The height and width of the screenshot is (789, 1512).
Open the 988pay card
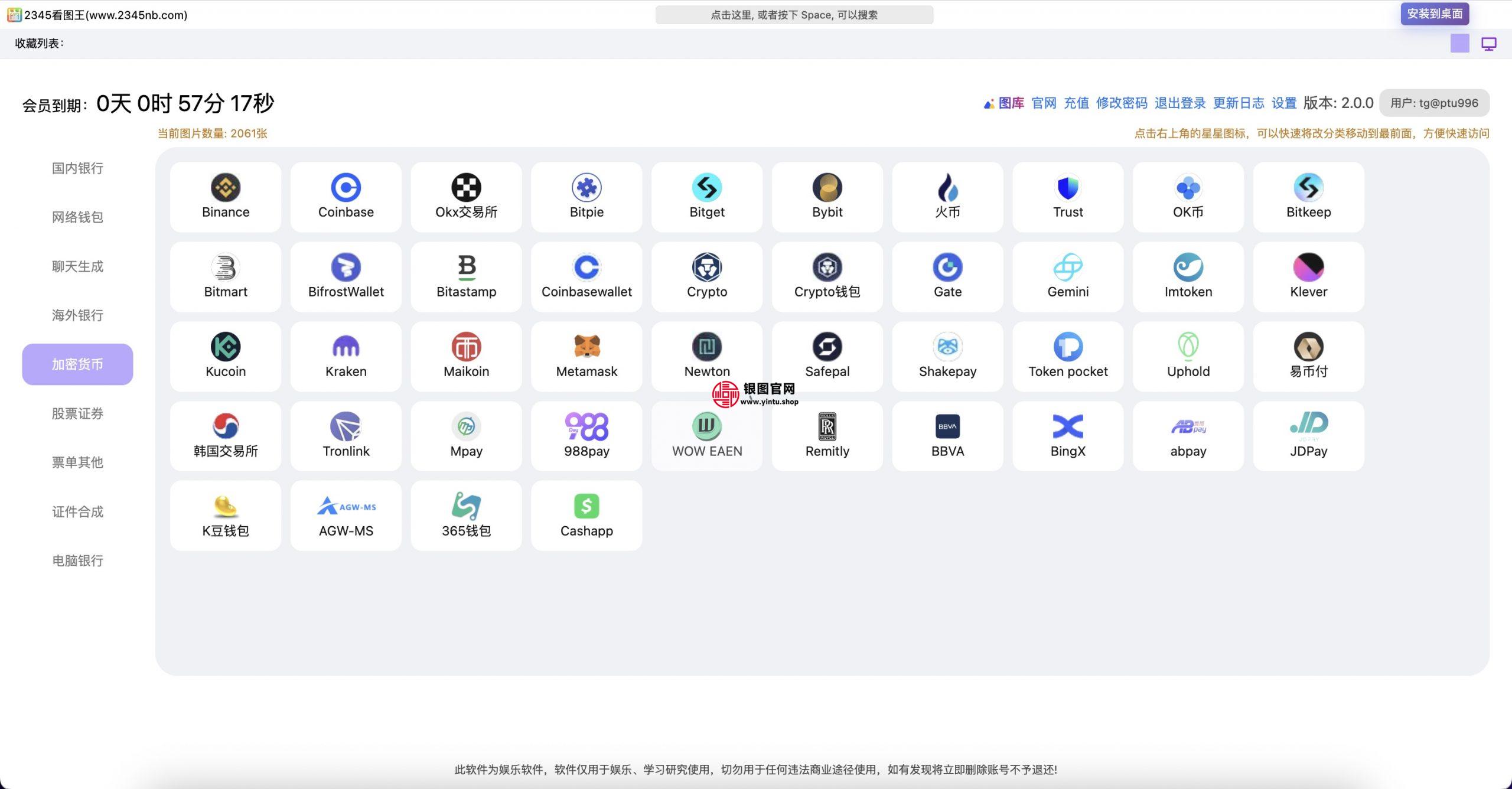click(x=586, y=436)
